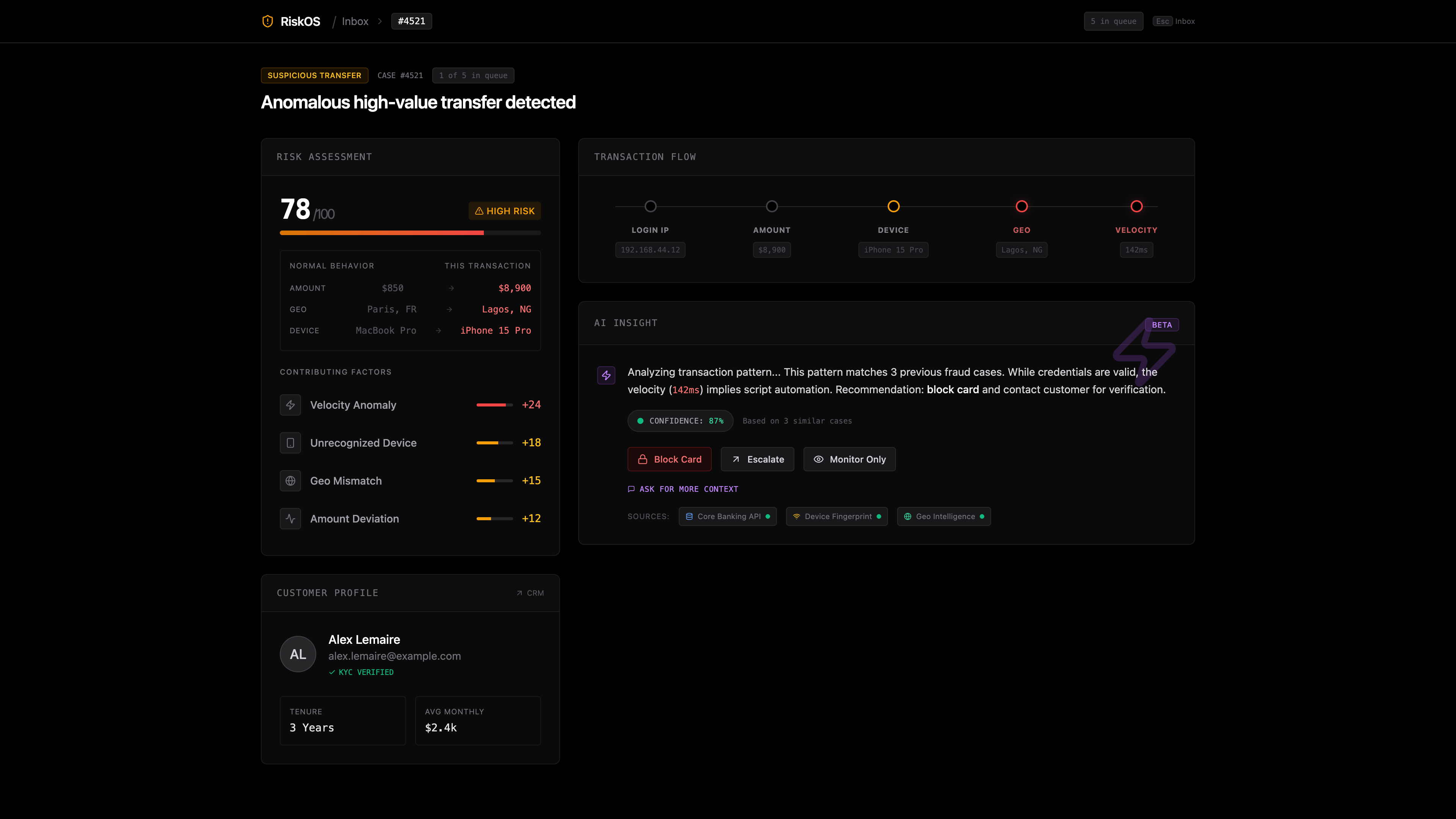This screenshot has width=1456, height=819.
Task: Click the Geo Mismatch globe icon
Action: coord(290,480)
